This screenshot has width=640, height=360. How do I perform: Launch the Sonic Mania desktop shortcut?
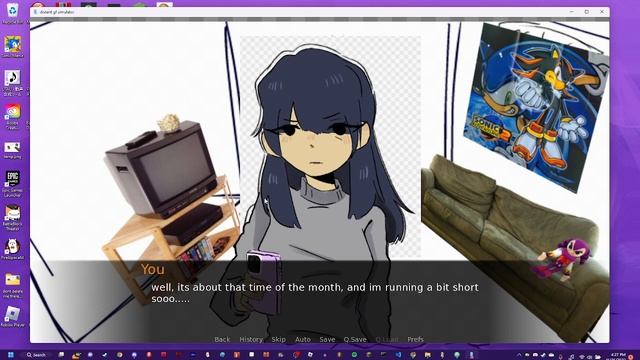(13, 47)
